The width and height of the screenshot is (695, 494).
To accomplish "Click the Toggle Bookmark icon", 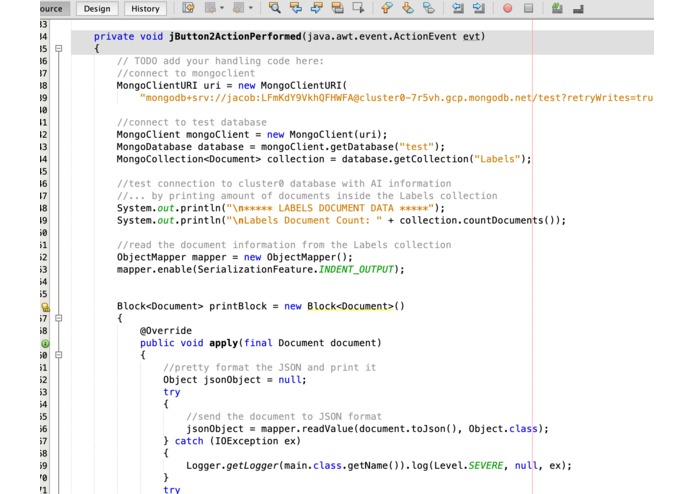I will coord(429,8).
